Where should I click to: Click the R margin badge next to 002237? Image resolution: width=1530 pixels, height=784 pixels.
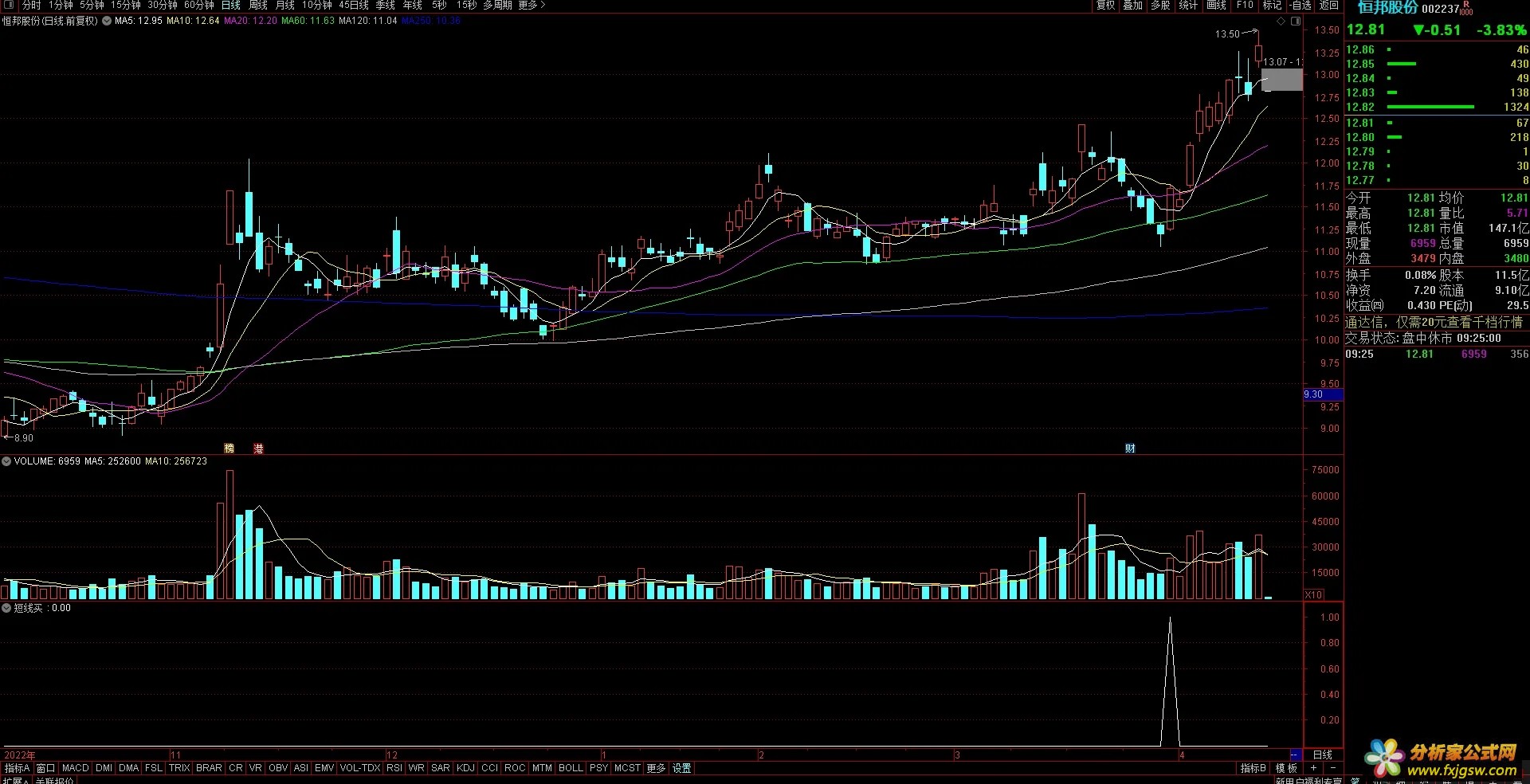1466,4
